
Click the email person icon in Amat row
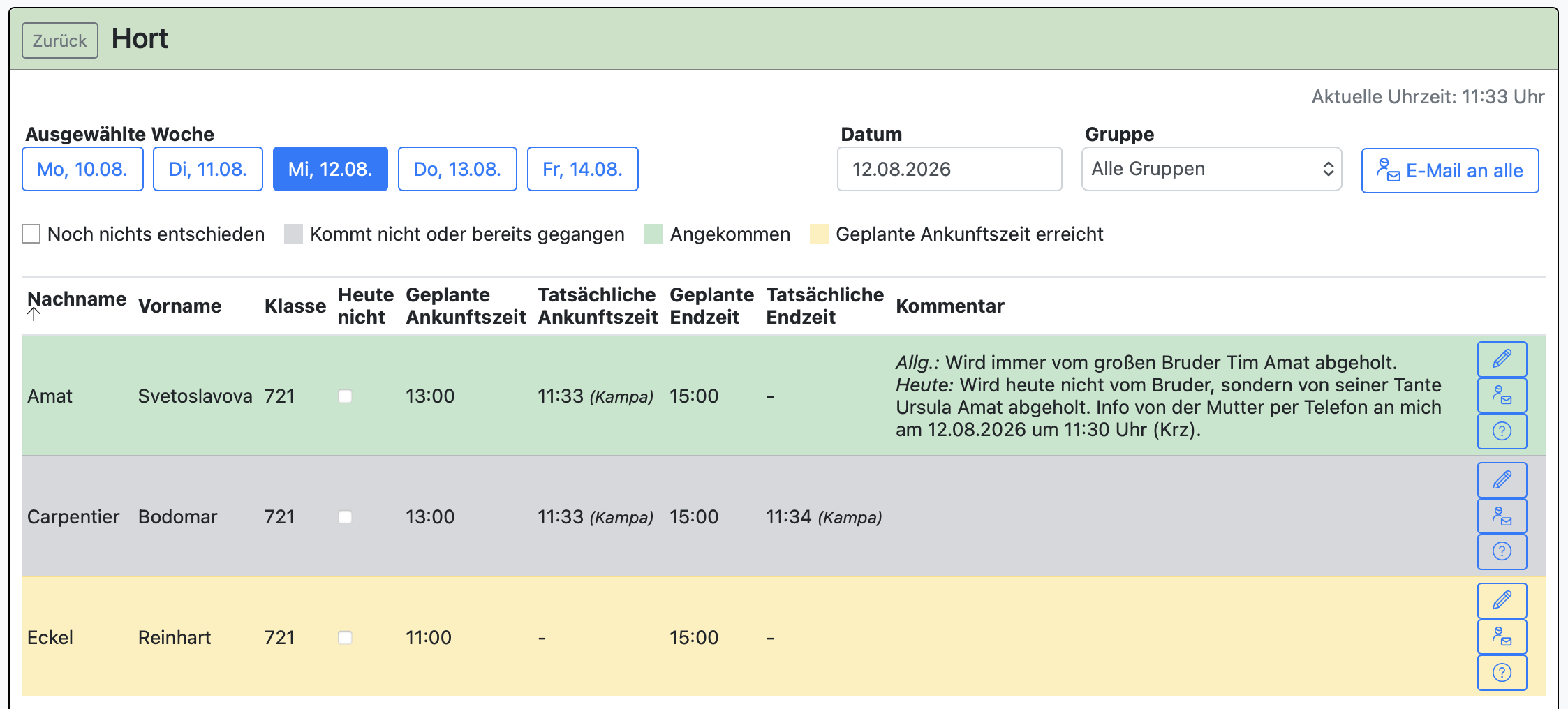1502,395
